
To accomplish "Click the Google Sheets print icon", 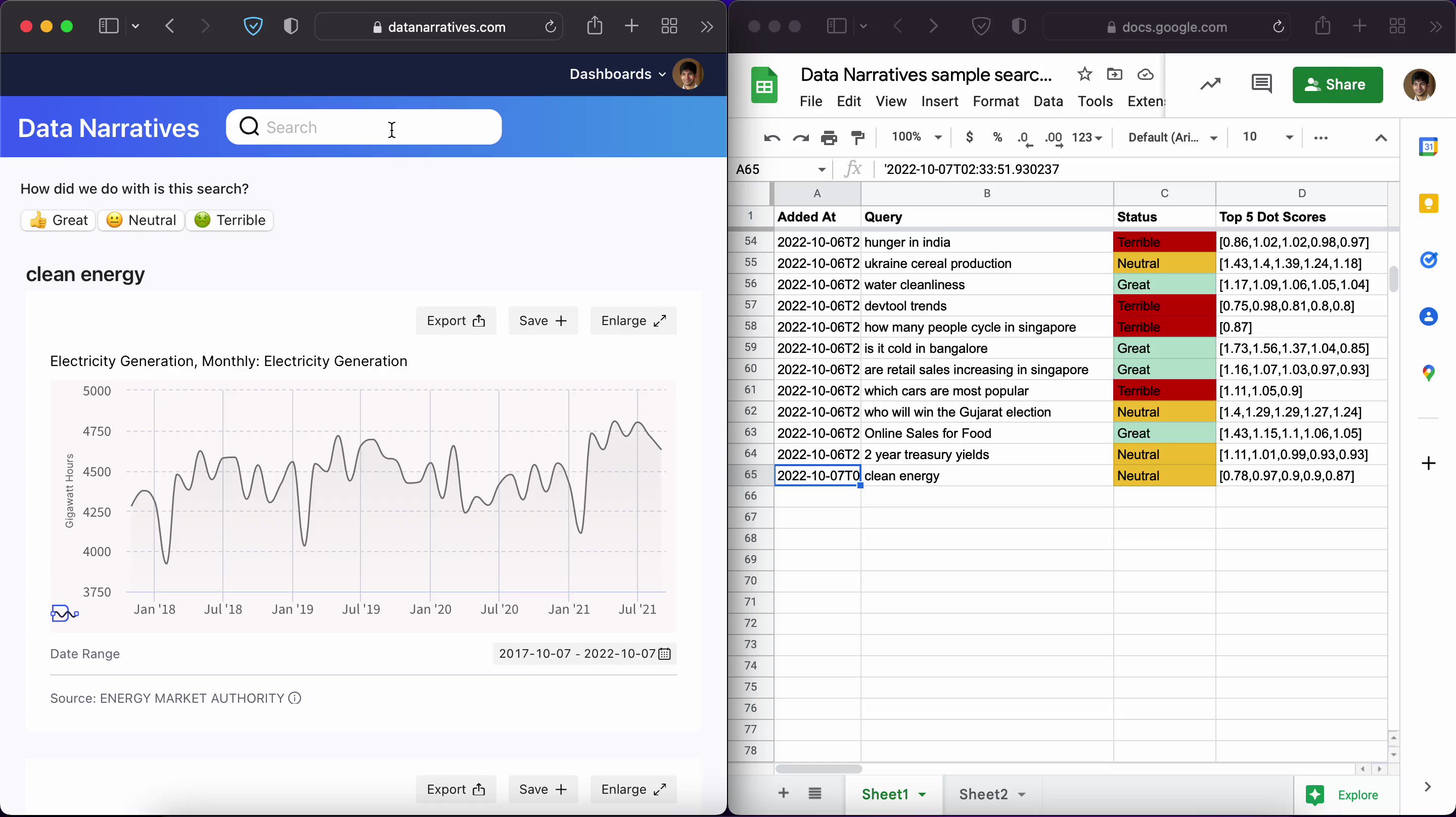I will [829, 138].
